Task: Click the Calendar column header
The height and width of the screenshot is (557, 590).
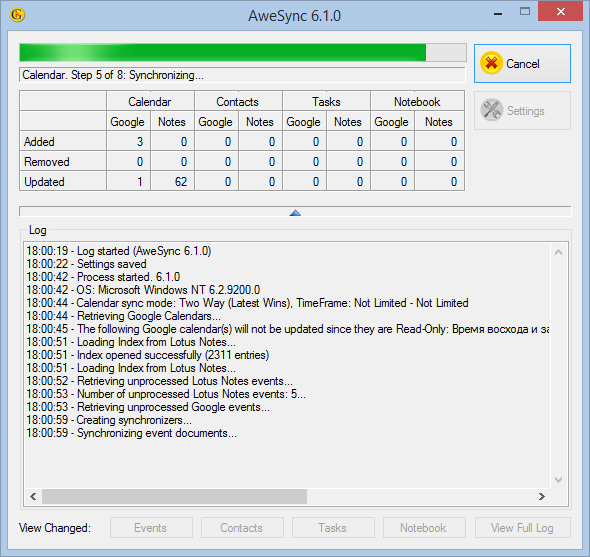Action: (x=150, y=102)
